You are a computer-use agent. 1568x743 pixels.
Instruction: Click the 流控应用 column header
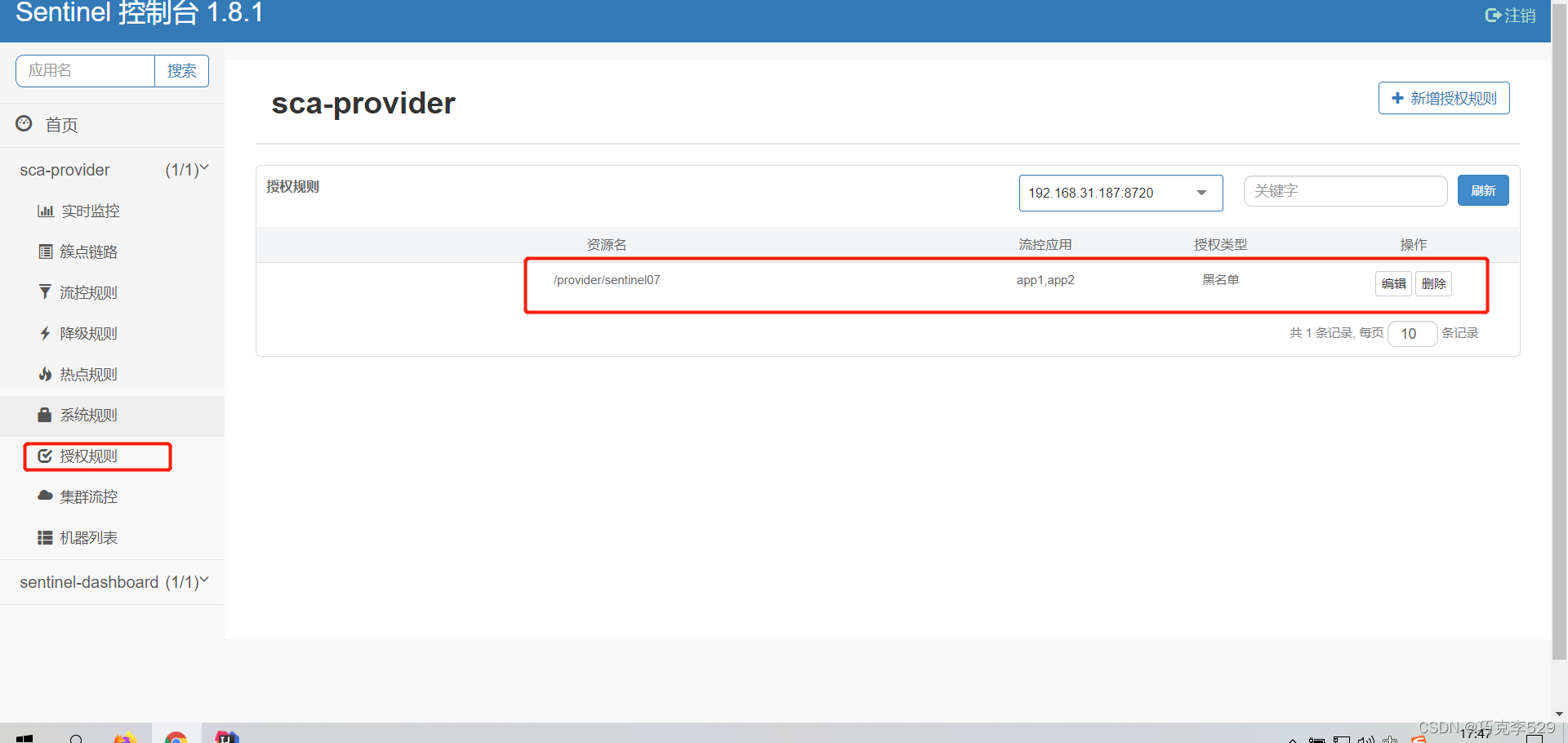click(x=1045, y=245)
